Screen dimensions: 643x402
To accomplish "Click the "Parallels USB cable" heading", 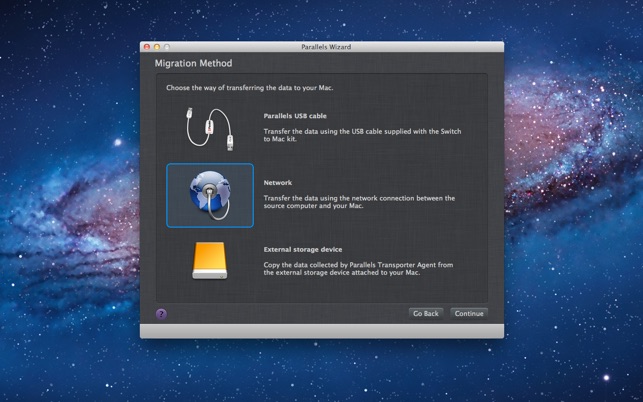I will [x=295, y=116].
